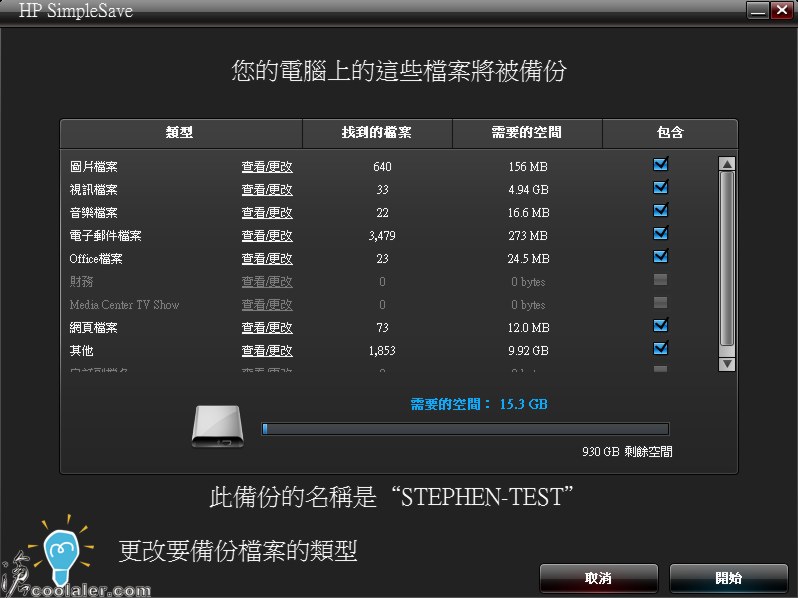Click the 930 GB 剩餘空間 text
Screen dimensions: 798x598
point(627,451)
